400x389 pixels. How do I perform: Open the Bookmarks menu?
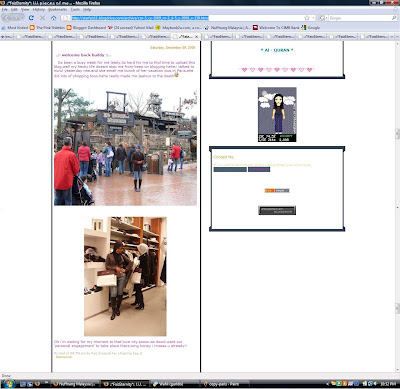pyautogui.click(x=58, y=10)
